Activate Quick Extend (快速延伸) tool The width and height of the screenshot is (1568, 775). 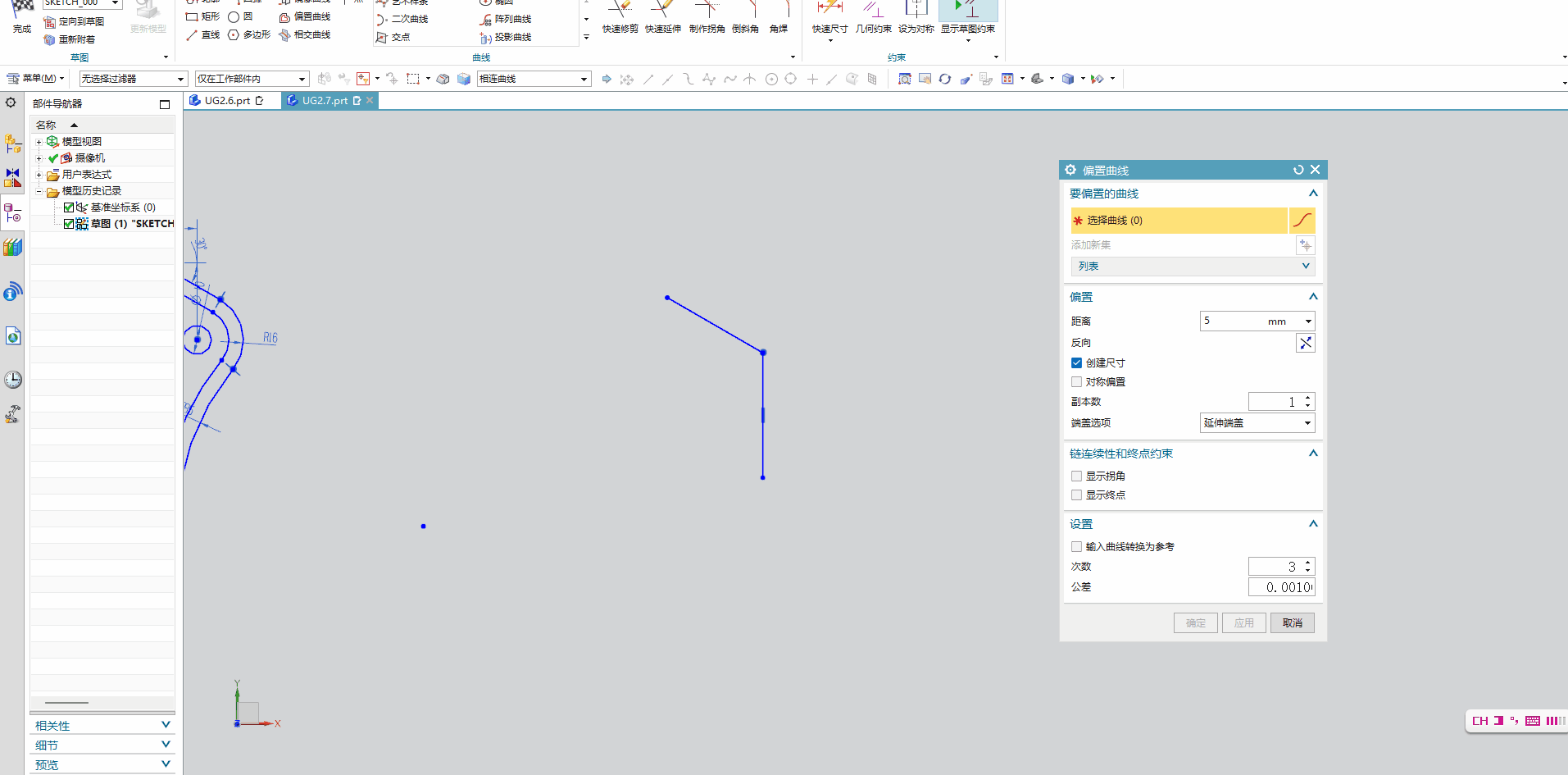tap(662, 16)
